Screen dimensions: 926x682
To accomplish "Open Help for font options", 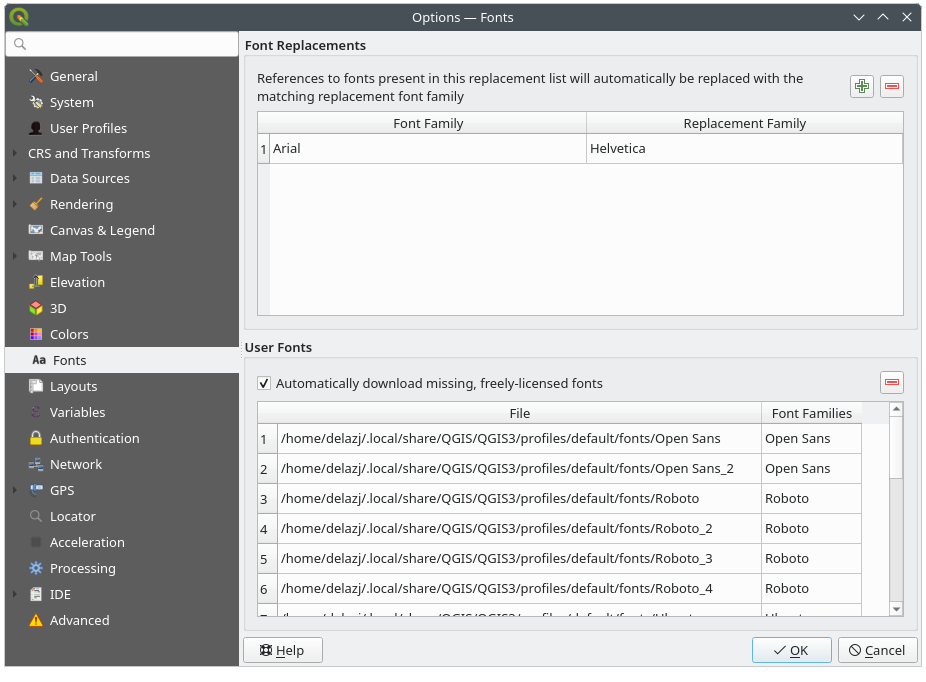I will point(282,650).
